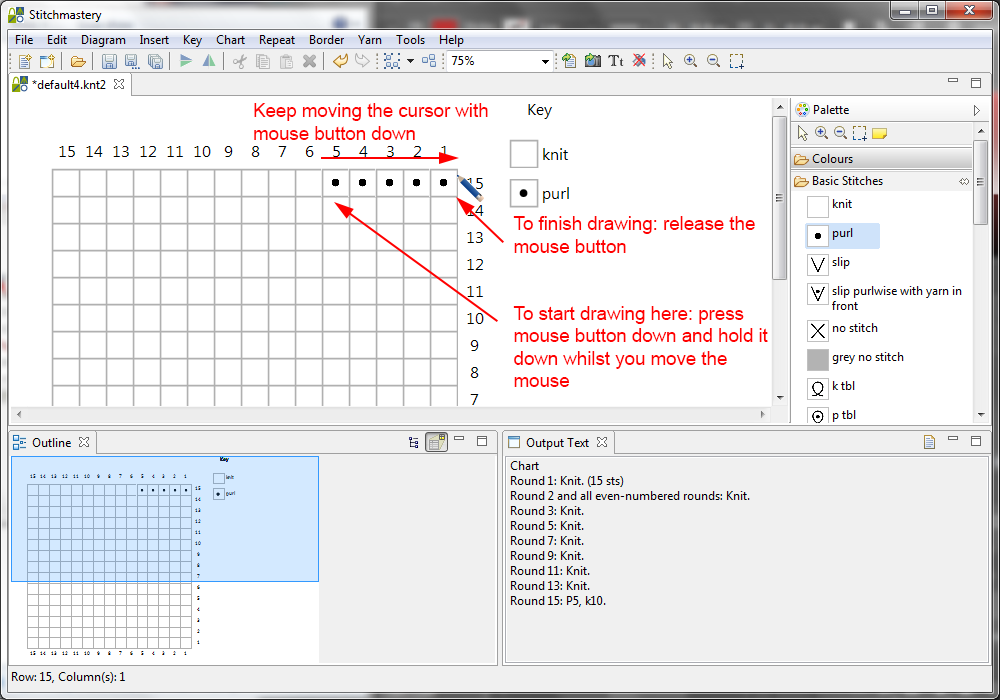Click the new chart icon in toolbar

point(25,61)
